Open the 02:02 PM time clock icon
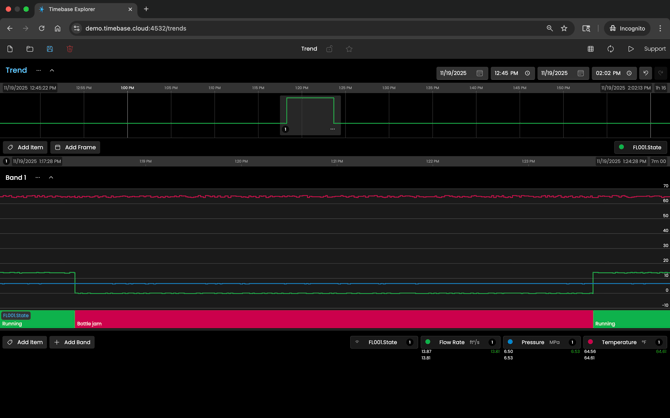This screenshot has height=418, width=670. (x=629, y=73)
